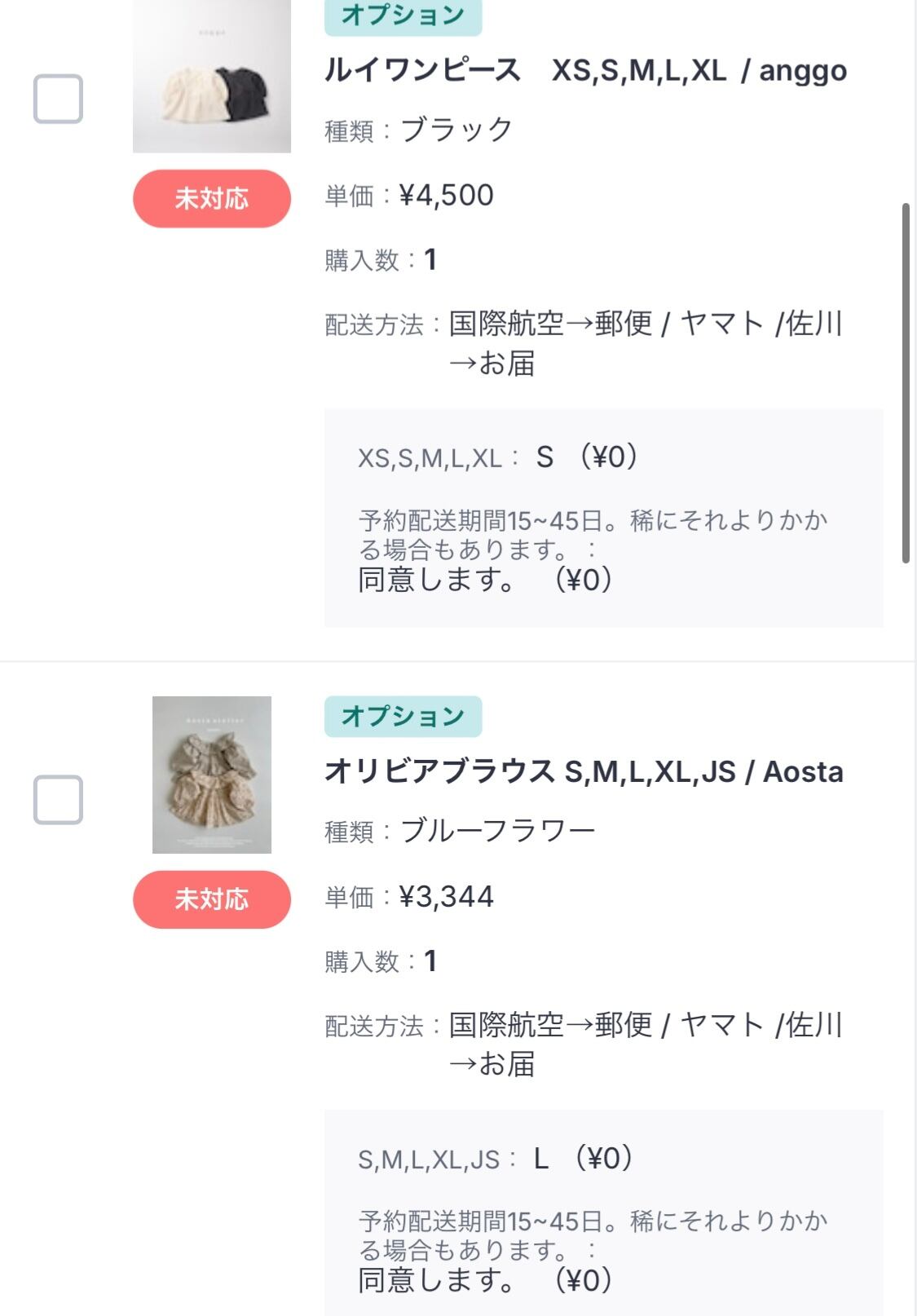The image size is (917, 1316).
Task: Click the ¥3,344 unit price
Action: click(446, 897)
